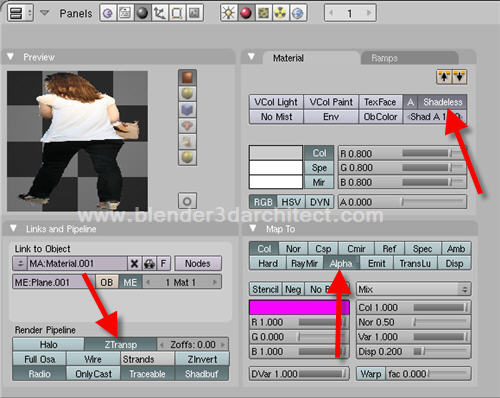The width and height of the screenshot is (500, 398).
Task: Click the Halo button
Action: click(x=48, y=344)
